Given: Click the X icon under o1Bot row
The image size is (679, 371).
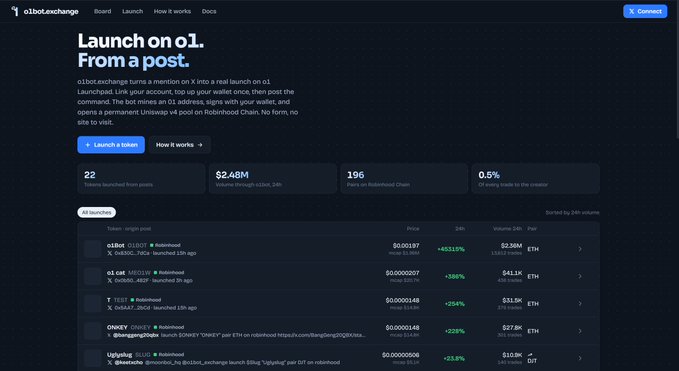Looking at the screenshot, I should point(110,253).
